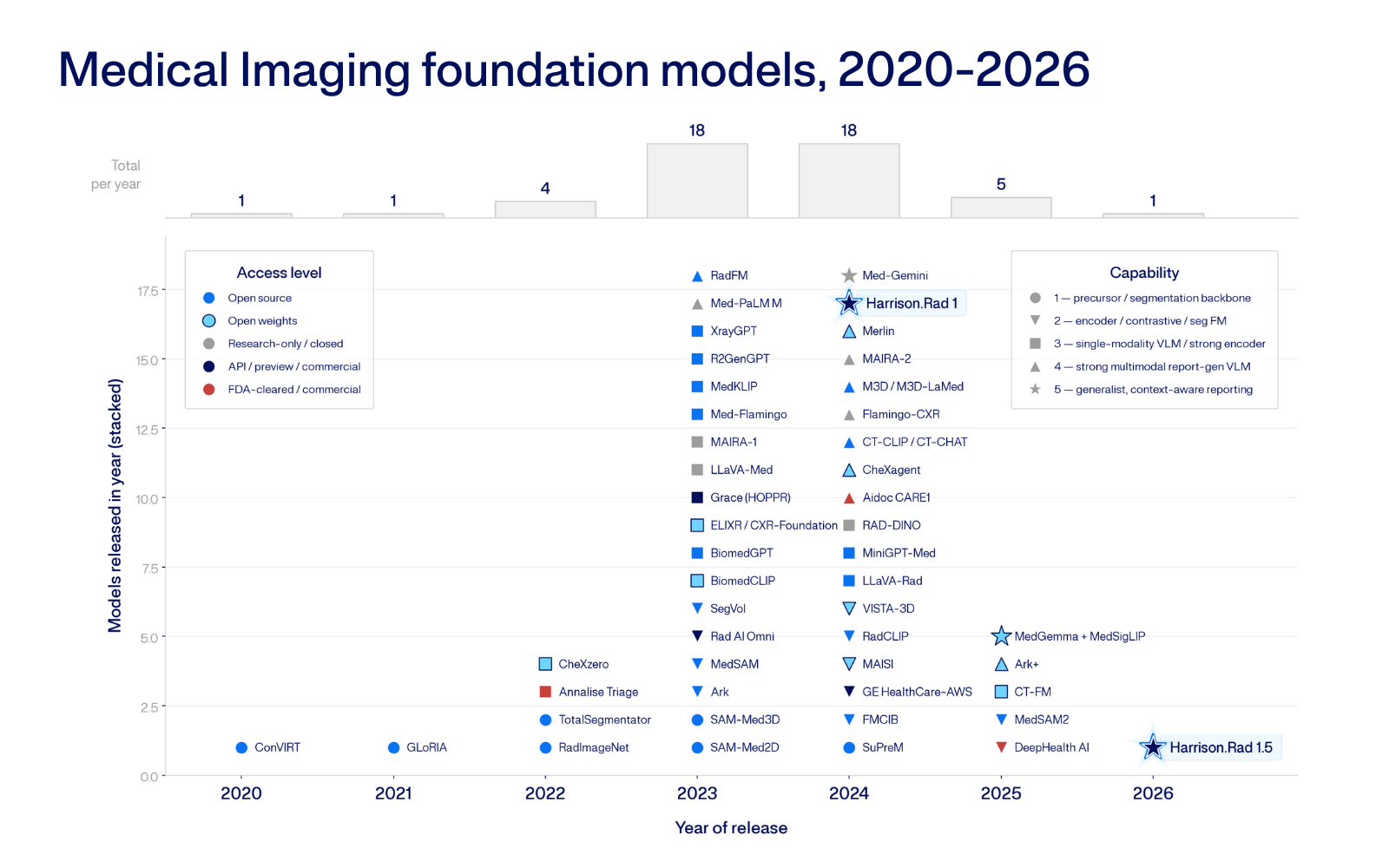The width and height of the screenshot is (1389, 868).
Task: Click the TotalSegmentator circle marker
Action: 545,720
